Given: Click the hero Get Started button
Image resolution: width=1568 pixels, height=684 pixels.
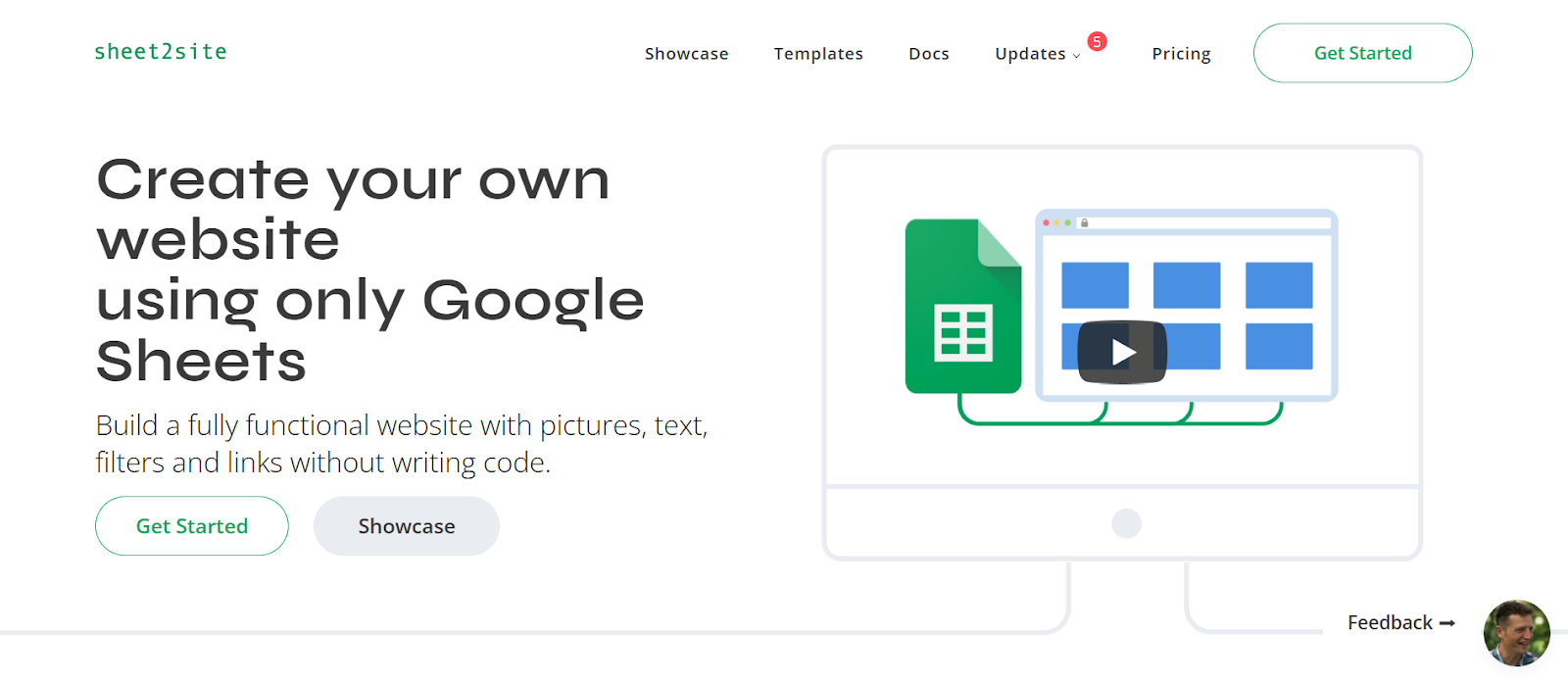Looking at the screenshot, I should [192, 526].
